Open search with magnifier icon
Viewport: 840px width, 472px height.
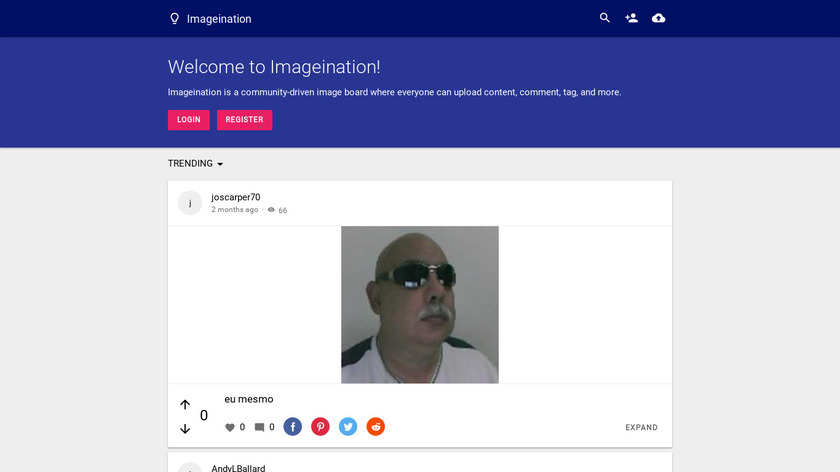(x=605, y=18)
